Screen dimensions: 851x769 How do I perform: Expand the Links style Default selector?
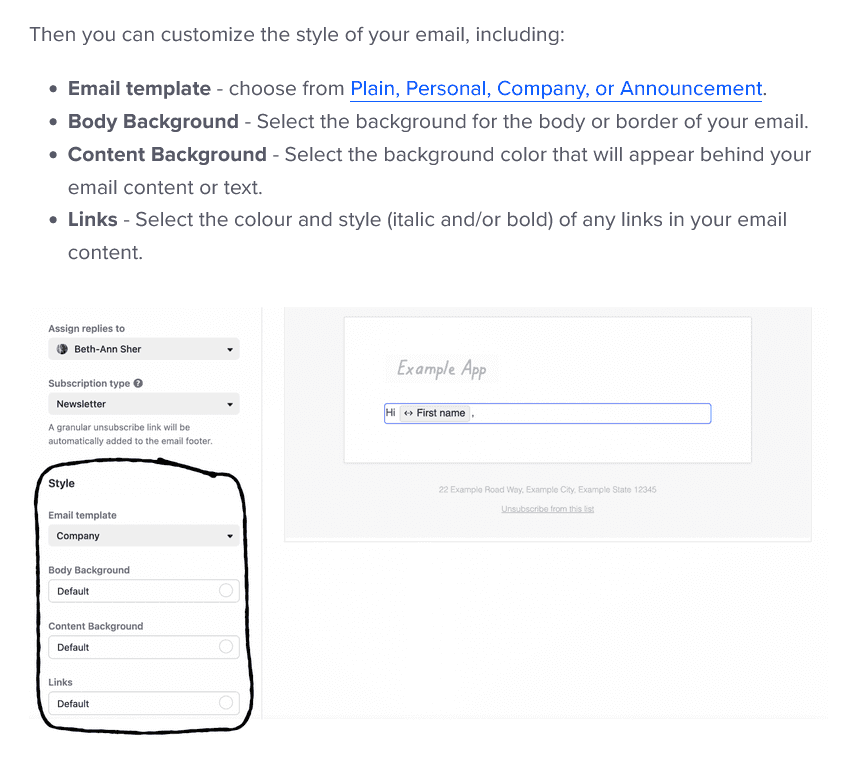144,703
